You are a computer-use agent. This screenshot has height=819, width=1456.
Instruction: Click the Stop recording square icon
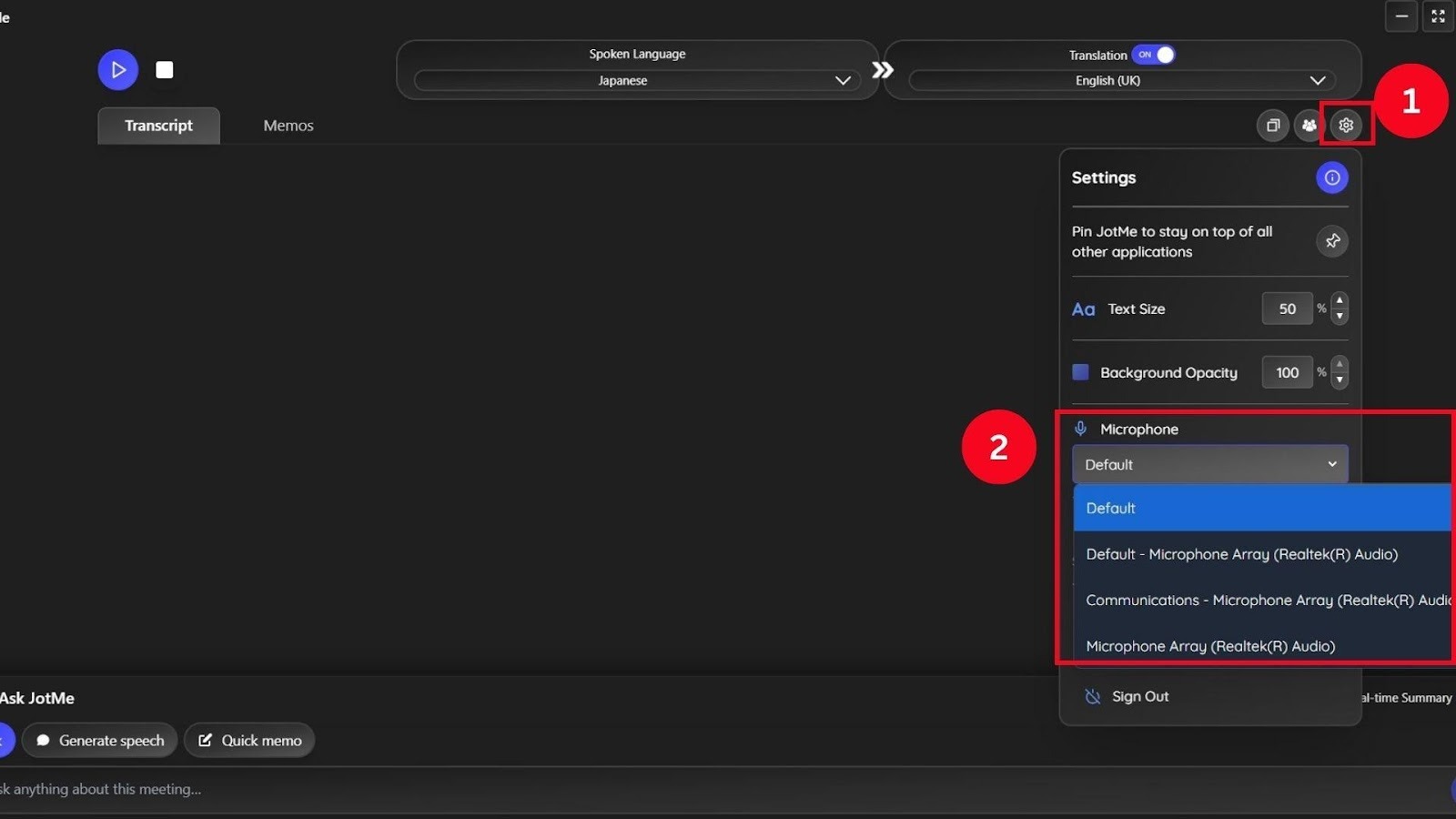click(165, 69)
